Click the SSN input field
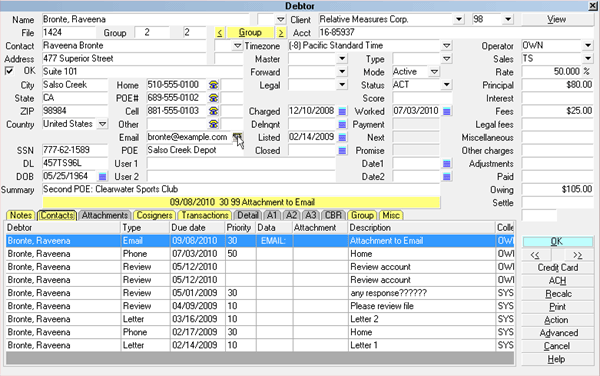600x376 pixels. (x=75, y=150)
